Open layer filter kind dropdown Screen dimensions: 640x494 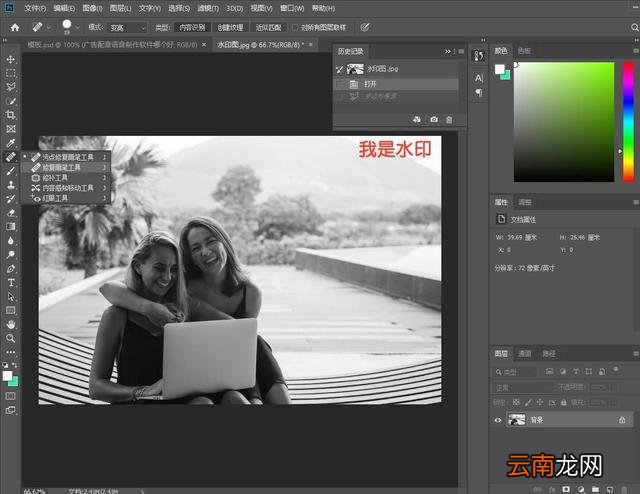coord(516,372)
